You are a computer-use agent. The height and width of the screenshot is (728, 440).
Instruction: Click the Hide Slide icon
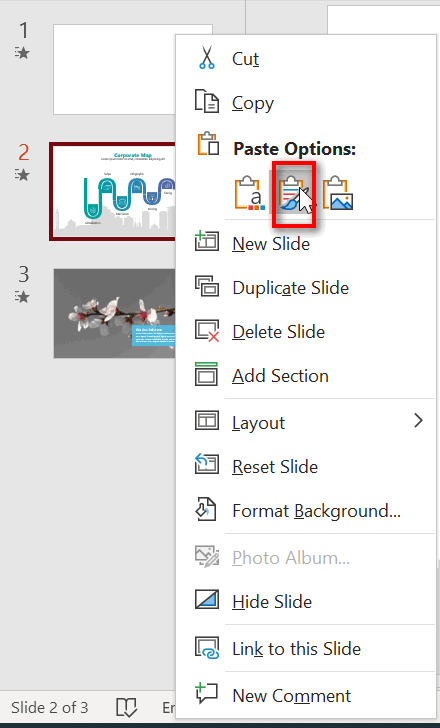(x=207, y=600)
